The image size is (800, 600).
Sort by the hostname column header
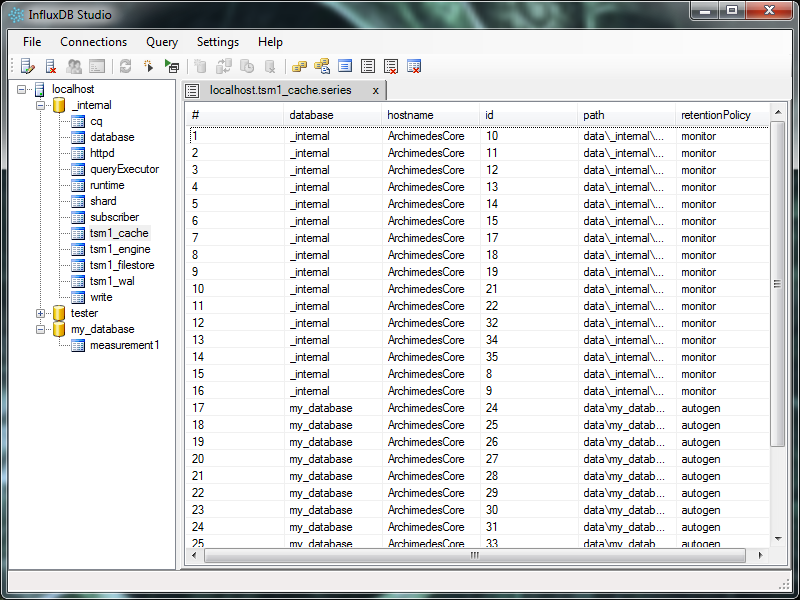[x=431, y=115]
